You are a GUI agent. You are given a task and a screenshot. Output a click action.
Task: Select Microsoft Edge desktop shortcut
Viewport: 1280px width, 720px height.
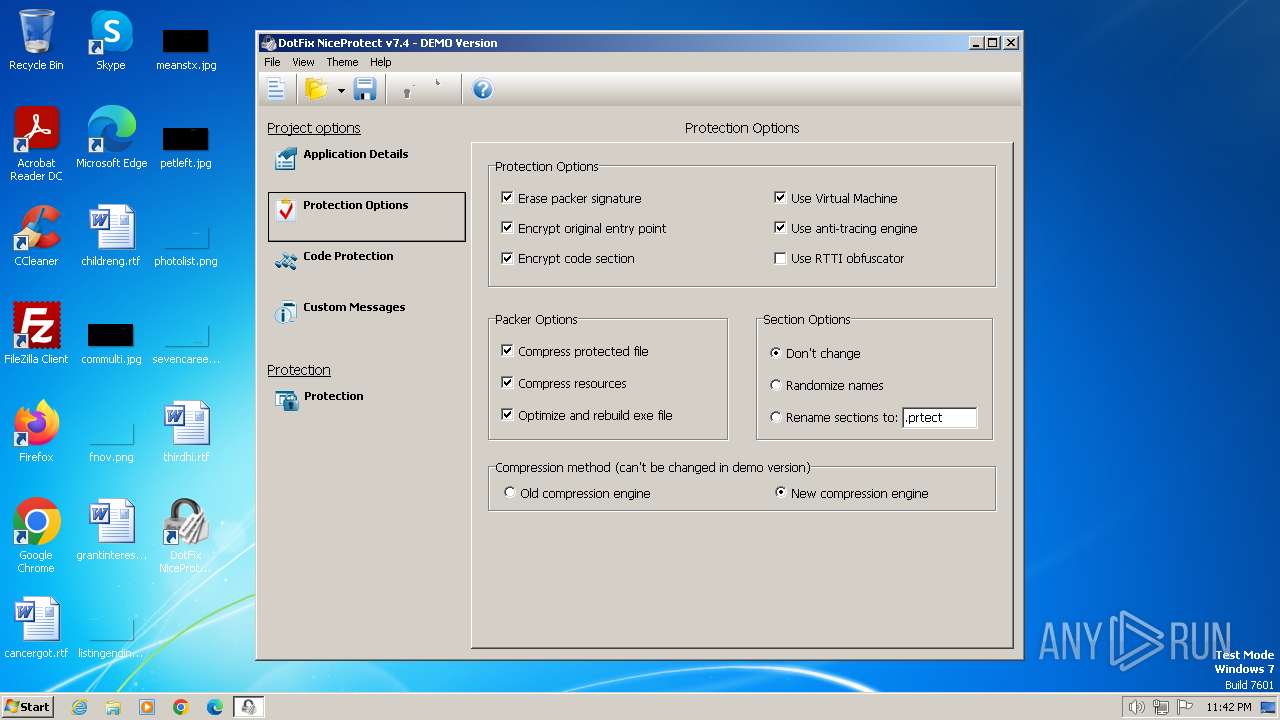pos(111,138)
